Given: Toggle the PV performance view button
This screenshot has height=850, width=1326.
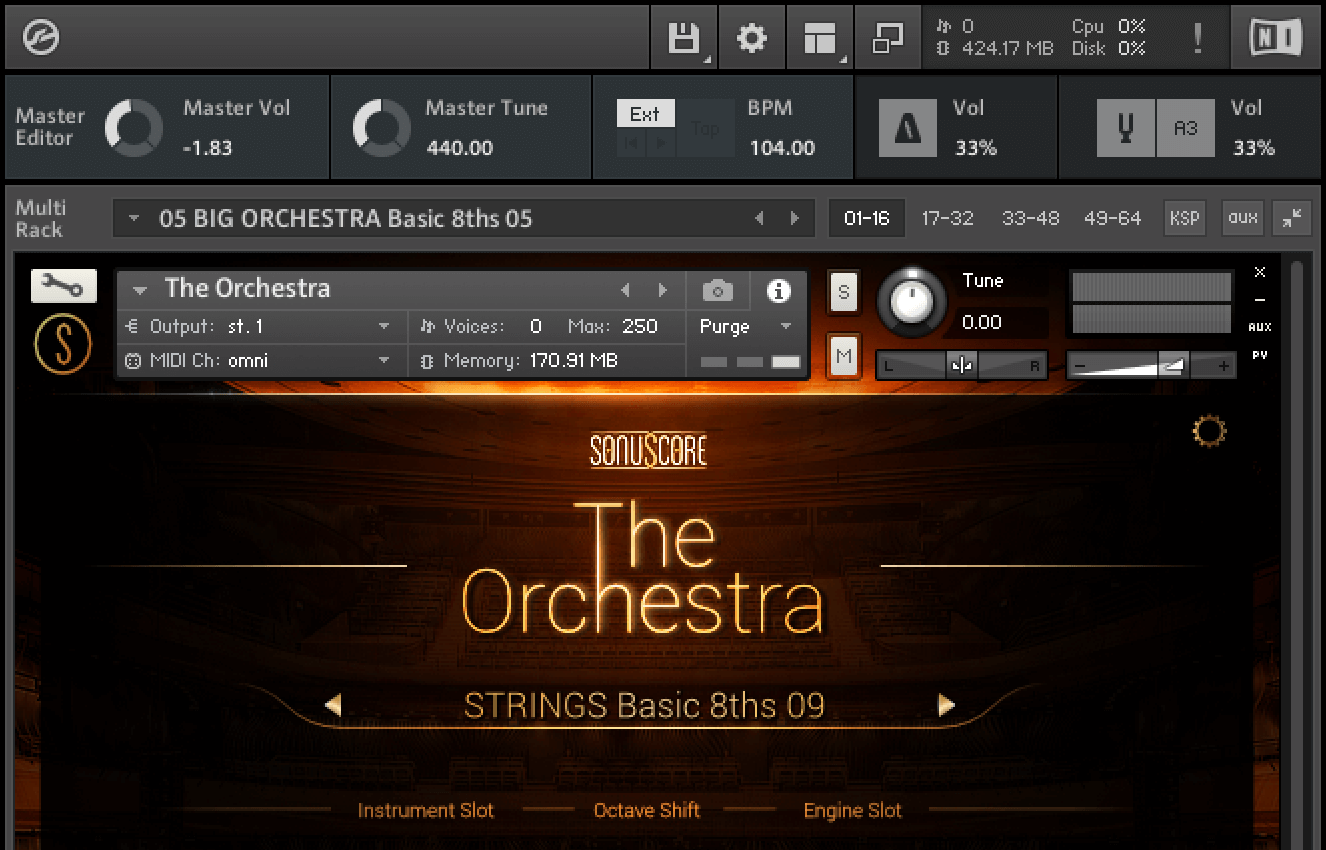Looking at the screenshot, I should (1260, 355).
